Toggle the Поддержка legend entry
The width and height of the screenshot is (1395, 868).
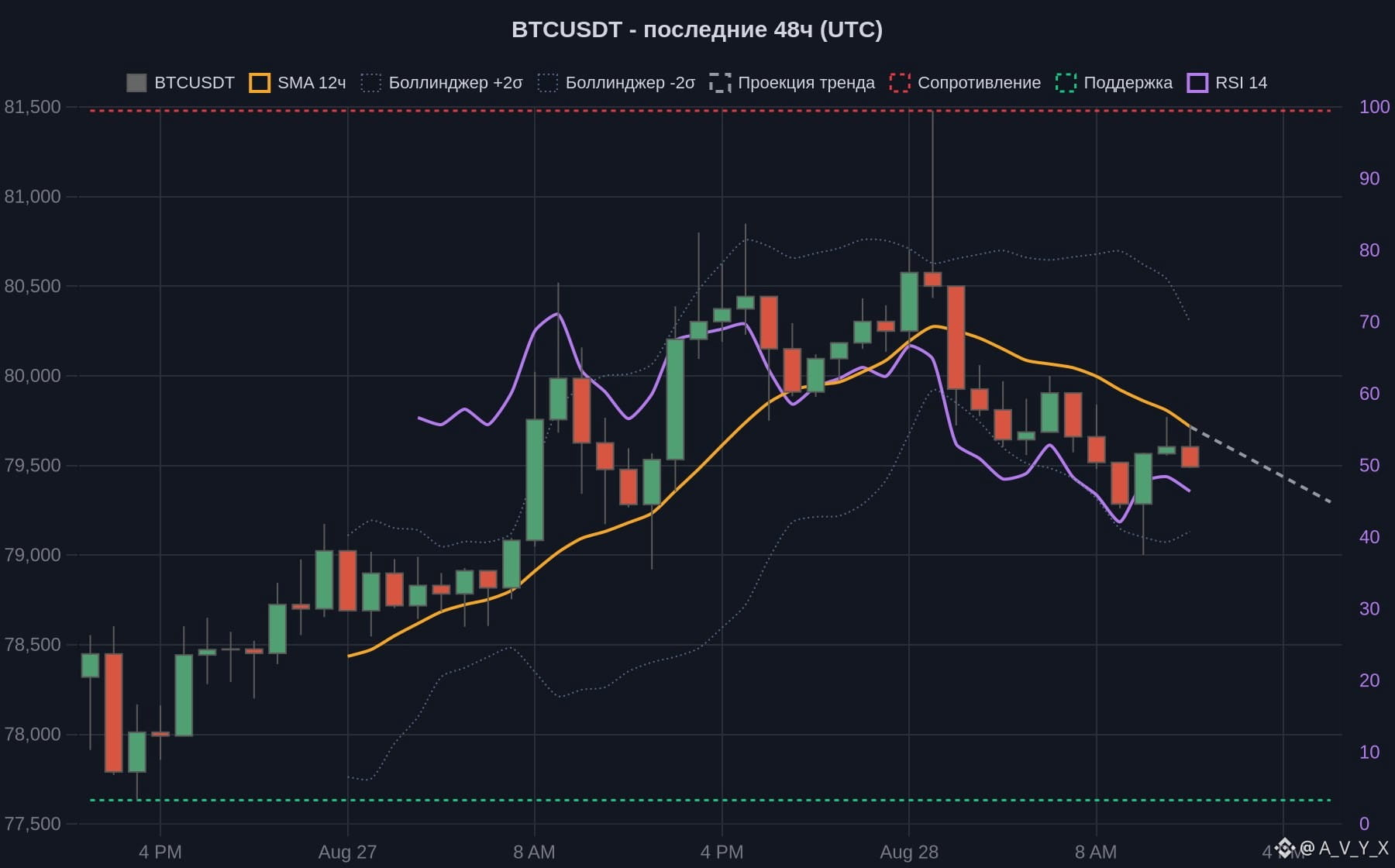coord(1114,83)
